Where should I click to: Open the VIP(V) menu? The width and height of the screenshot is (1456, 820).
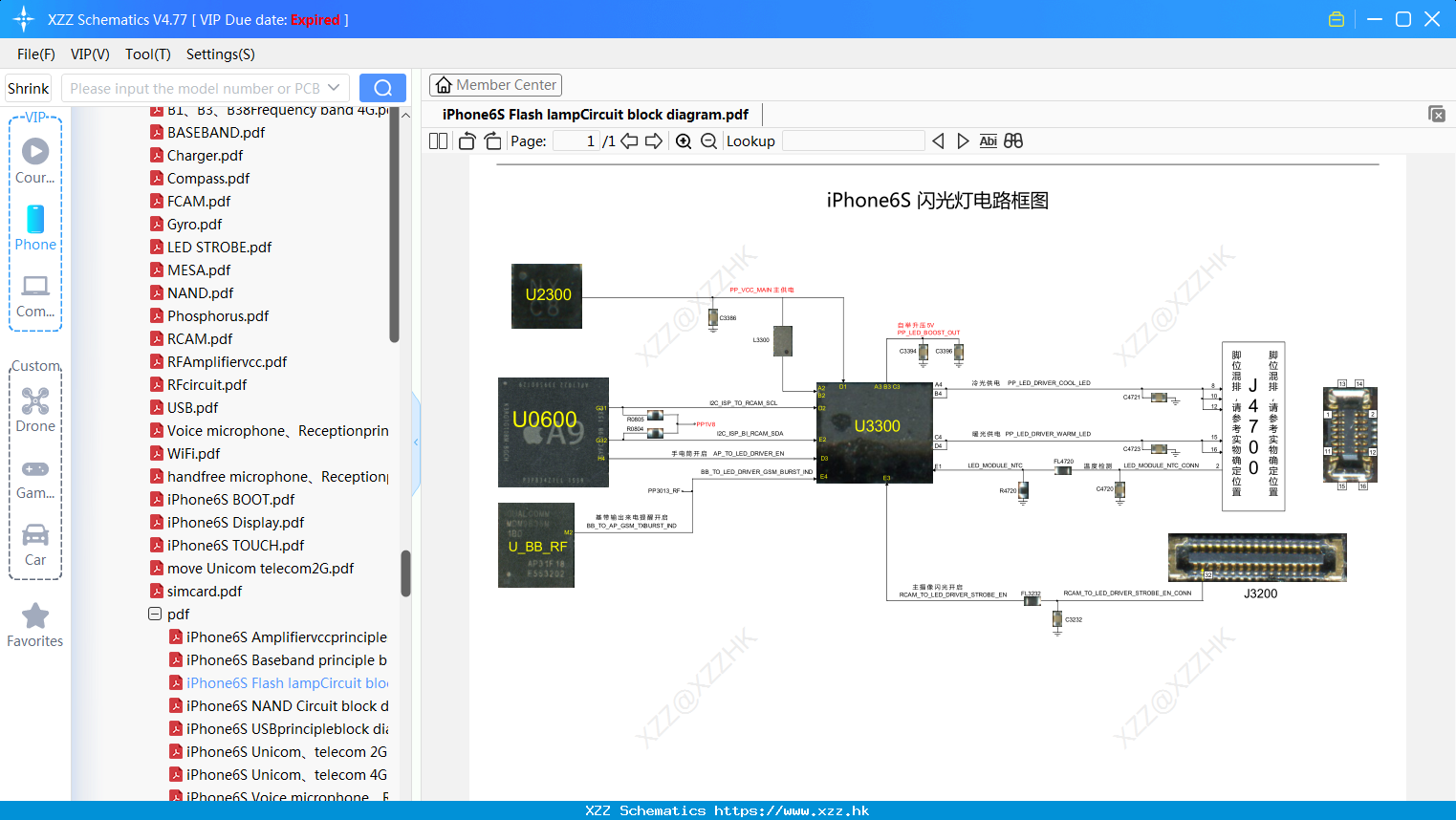coord(90,54)
